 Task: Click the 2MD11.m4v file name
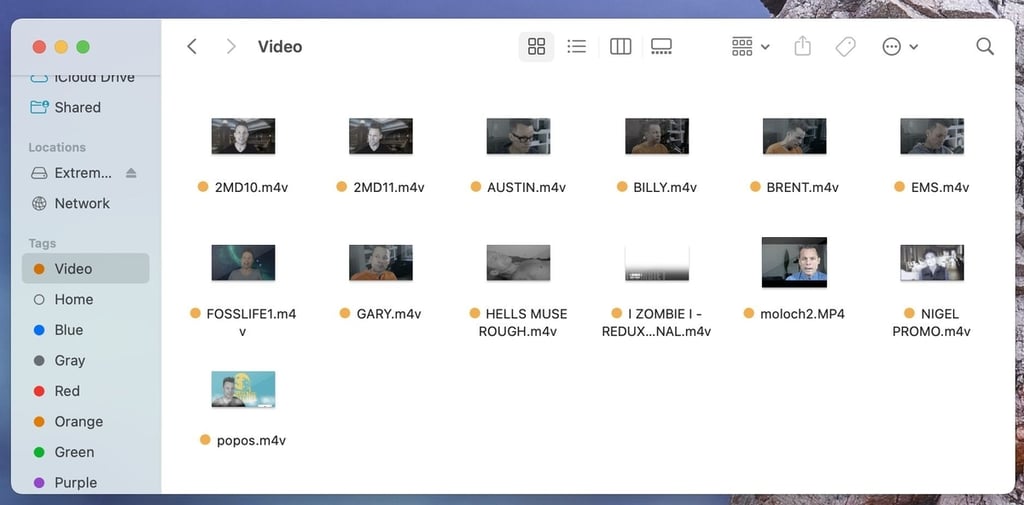coord(389,187)
